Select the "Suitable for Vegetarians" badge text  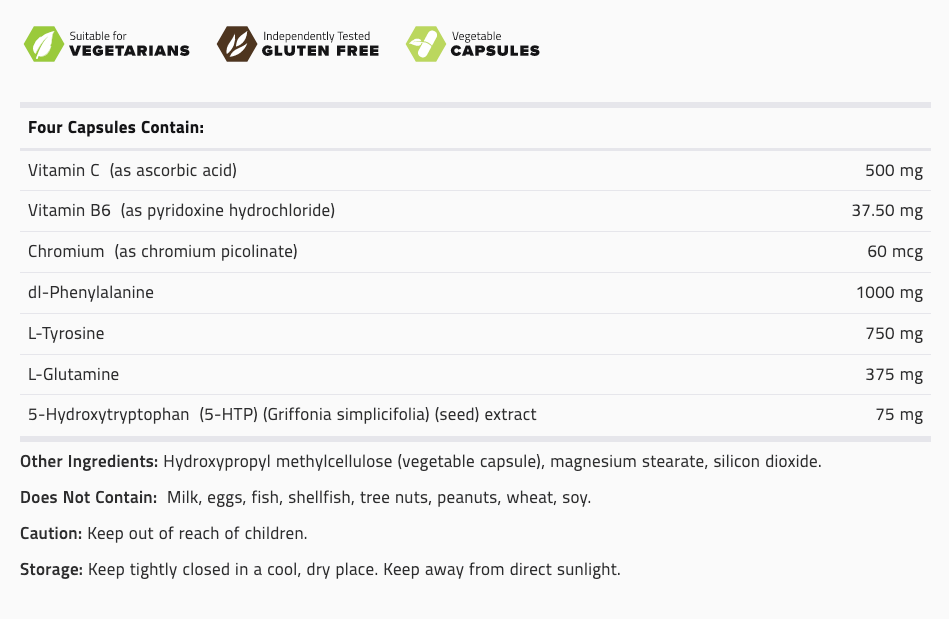(129, 44)
